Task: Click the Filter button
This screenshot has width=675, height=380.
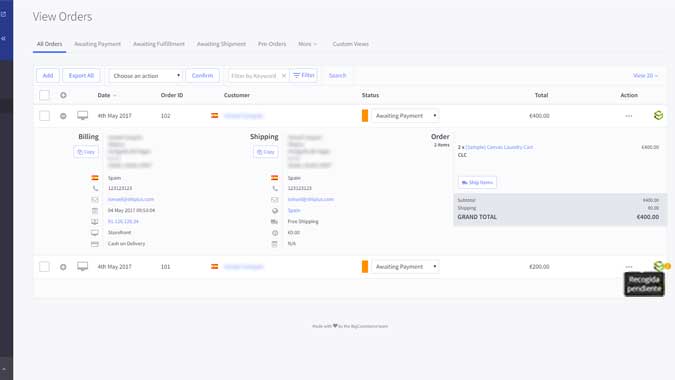Action: (304, 75)
